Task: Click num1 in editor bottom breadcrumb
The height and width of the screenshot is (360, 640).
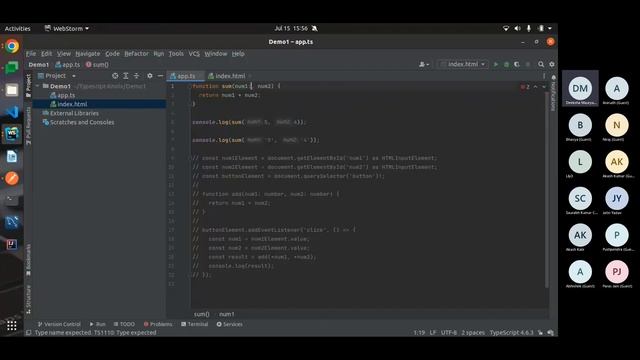Action: click(x=227, y=314)
